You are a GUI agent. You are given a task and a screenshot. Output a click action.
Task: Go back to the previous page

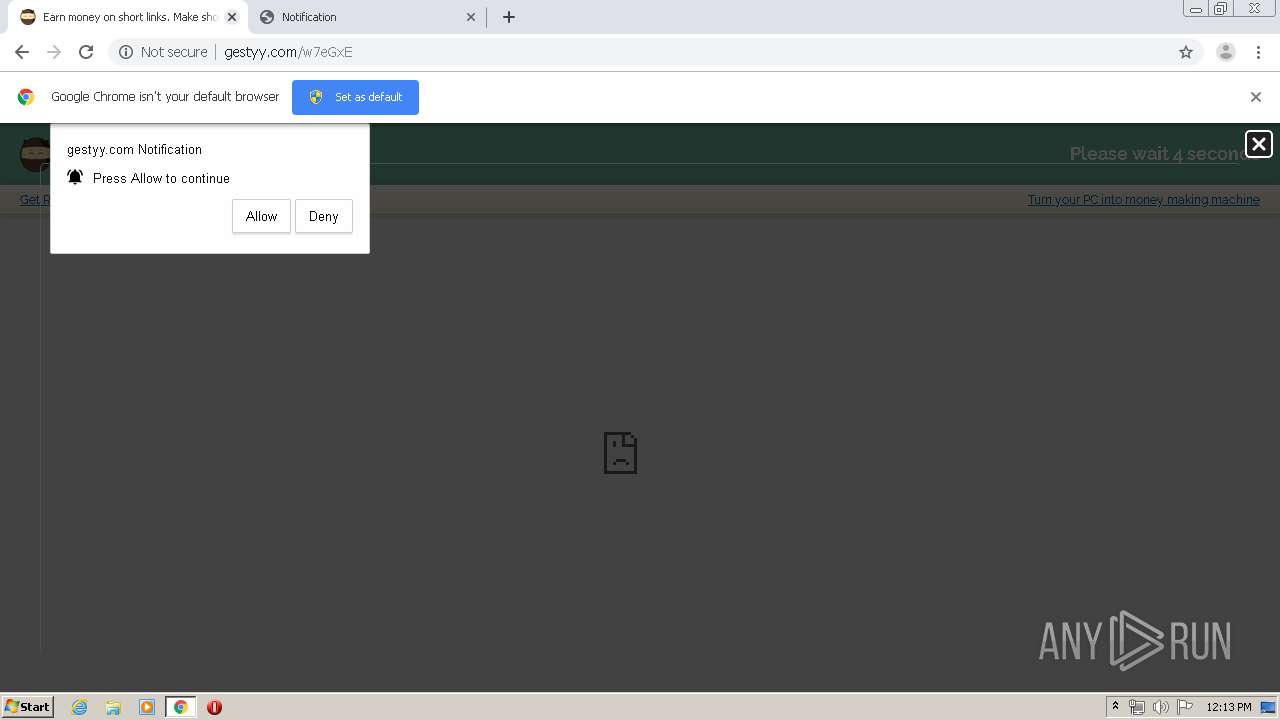tap(22, 52)
